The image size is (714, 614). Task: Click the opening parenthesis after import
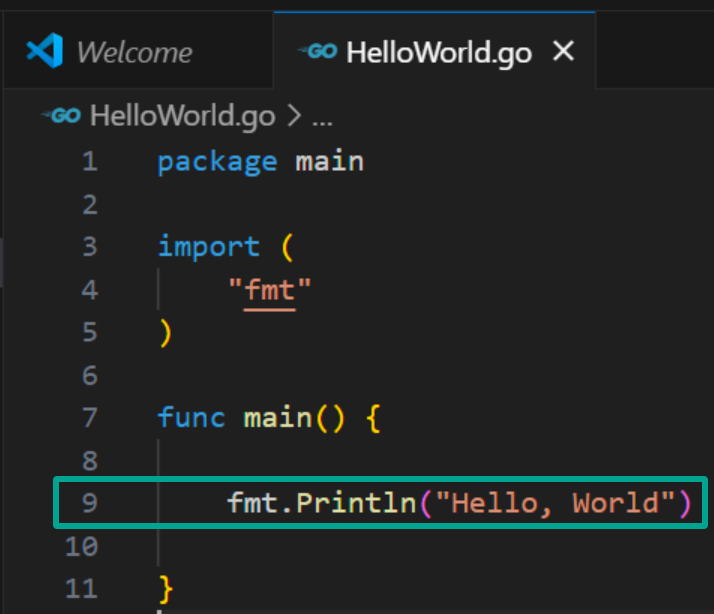[x=287, y=247]
